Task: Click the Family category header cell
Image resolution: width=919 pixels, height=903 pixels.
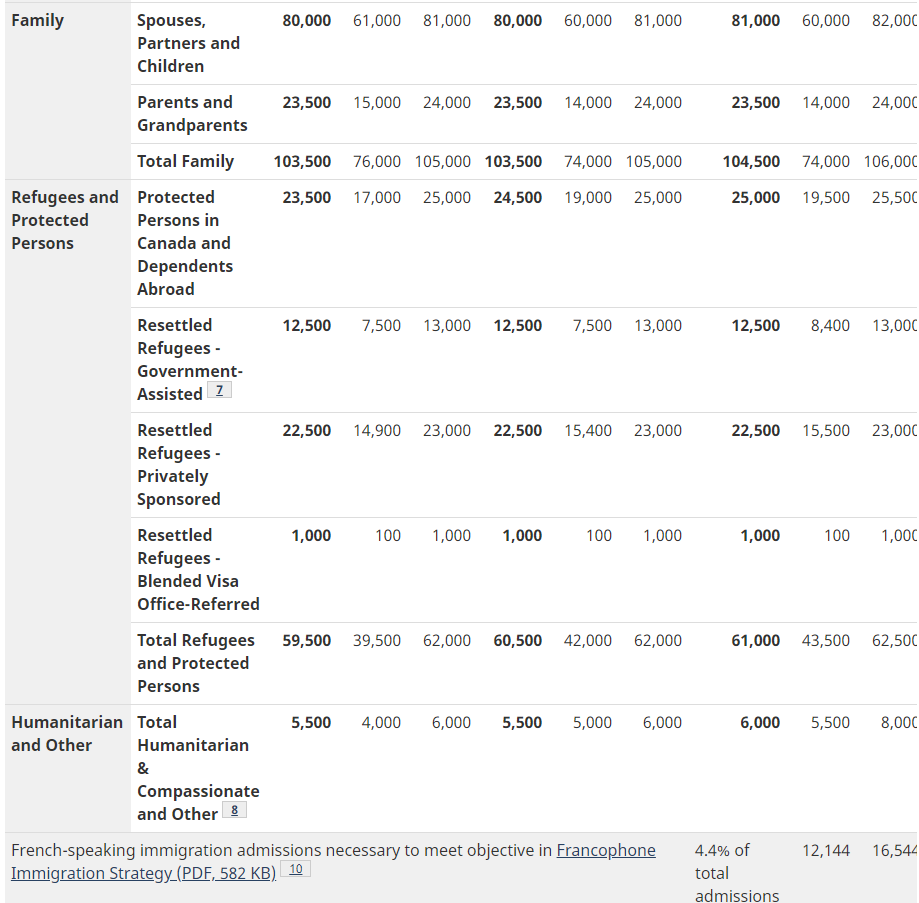Action: pos(38,21)
